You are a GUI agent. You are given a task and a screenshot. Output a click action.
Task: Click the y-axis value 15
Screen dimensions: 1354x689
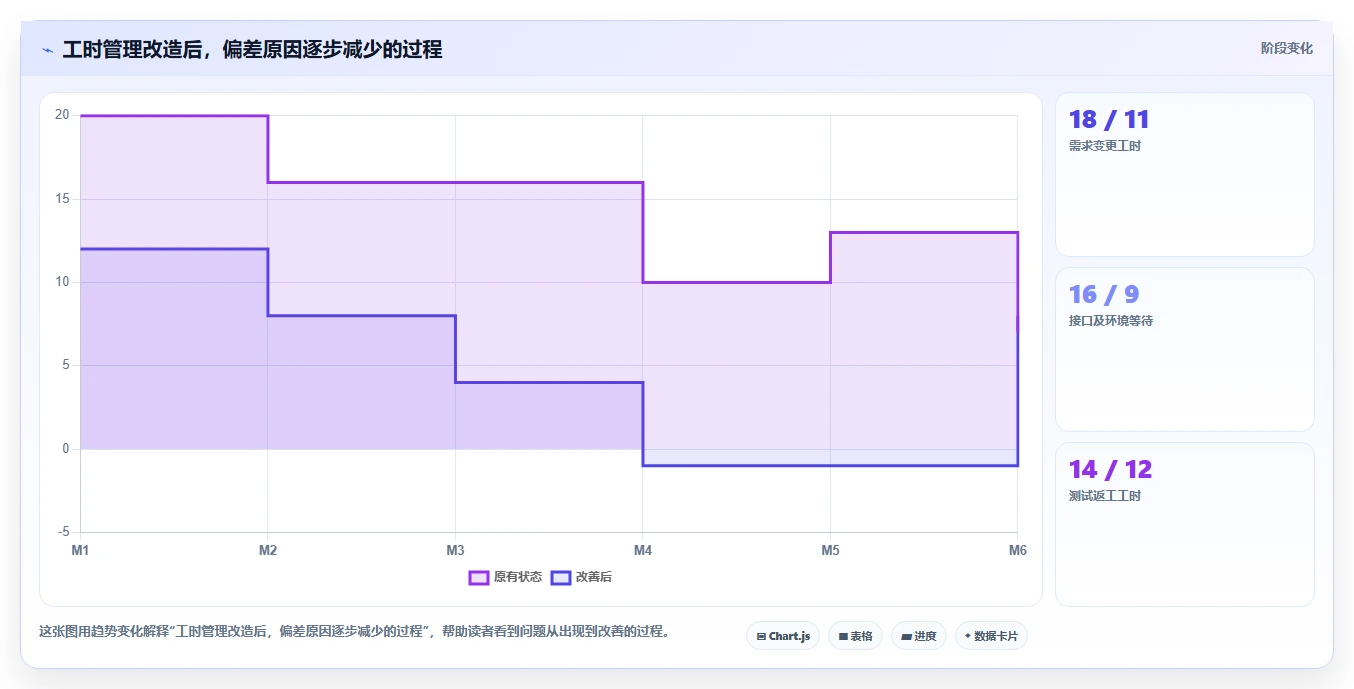[x=62, y=199]
